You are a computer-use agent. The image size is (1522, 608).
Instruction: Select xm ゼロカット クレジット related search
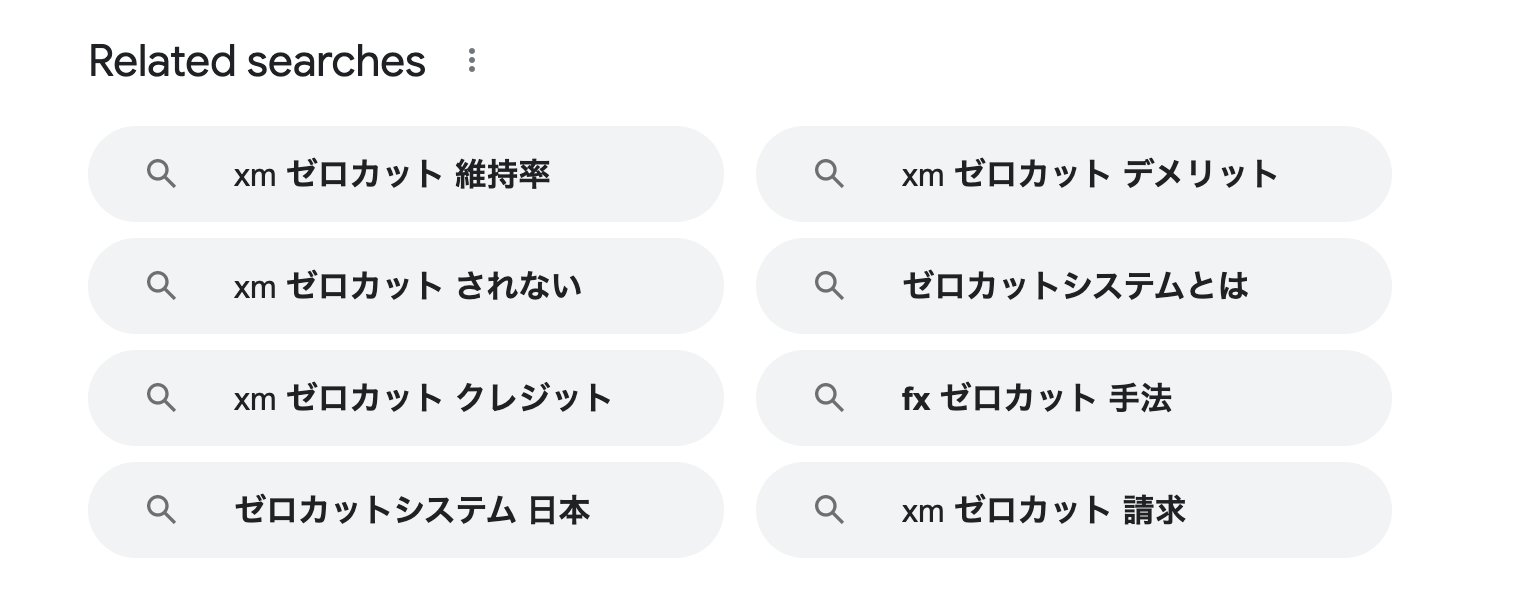[x=406, y=398]
